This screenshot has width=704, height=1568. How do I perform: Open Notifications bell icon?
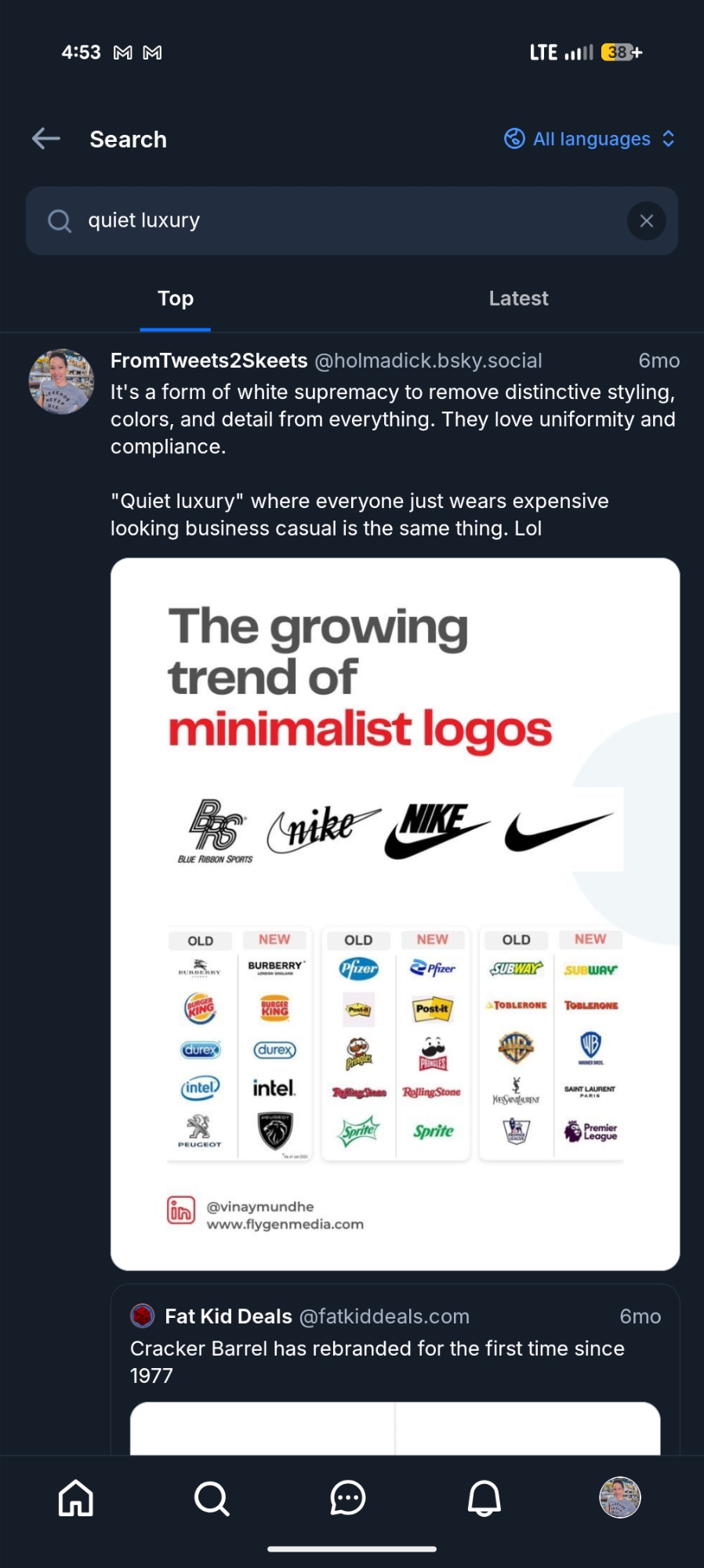[x=484, y=1498]
